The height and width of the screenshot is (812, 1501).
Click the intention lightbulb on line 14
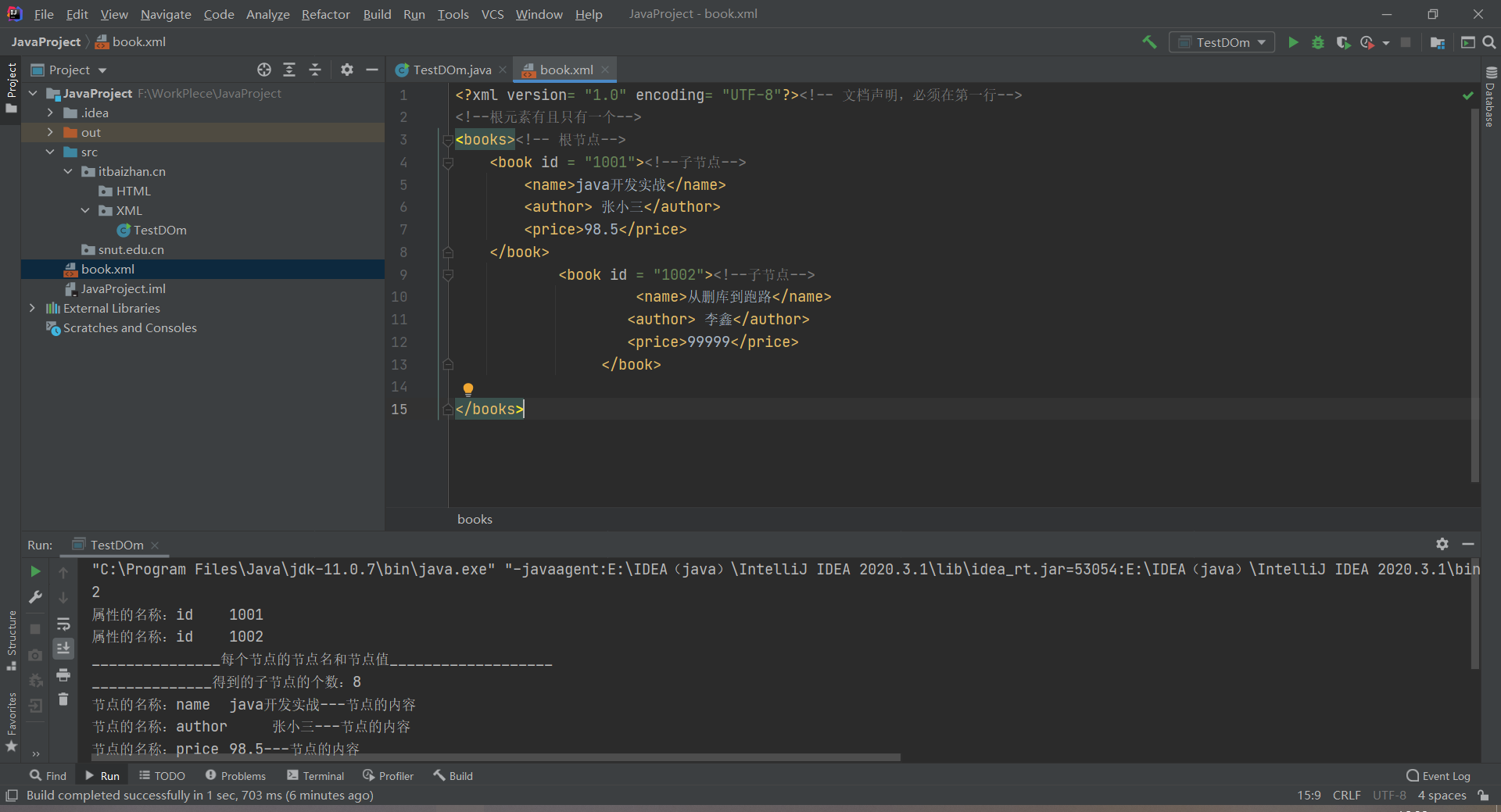click(x=468, y=389)
